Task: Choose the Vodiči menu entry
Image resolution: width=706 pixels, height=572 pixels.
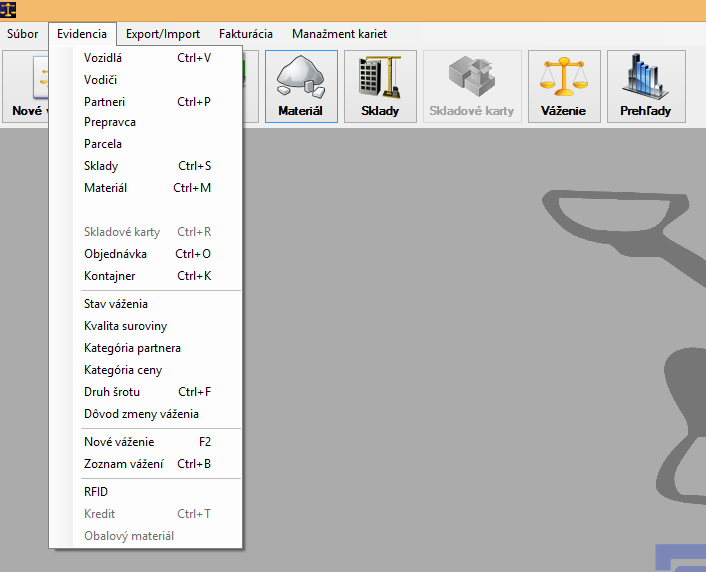Action: point(100,80)
